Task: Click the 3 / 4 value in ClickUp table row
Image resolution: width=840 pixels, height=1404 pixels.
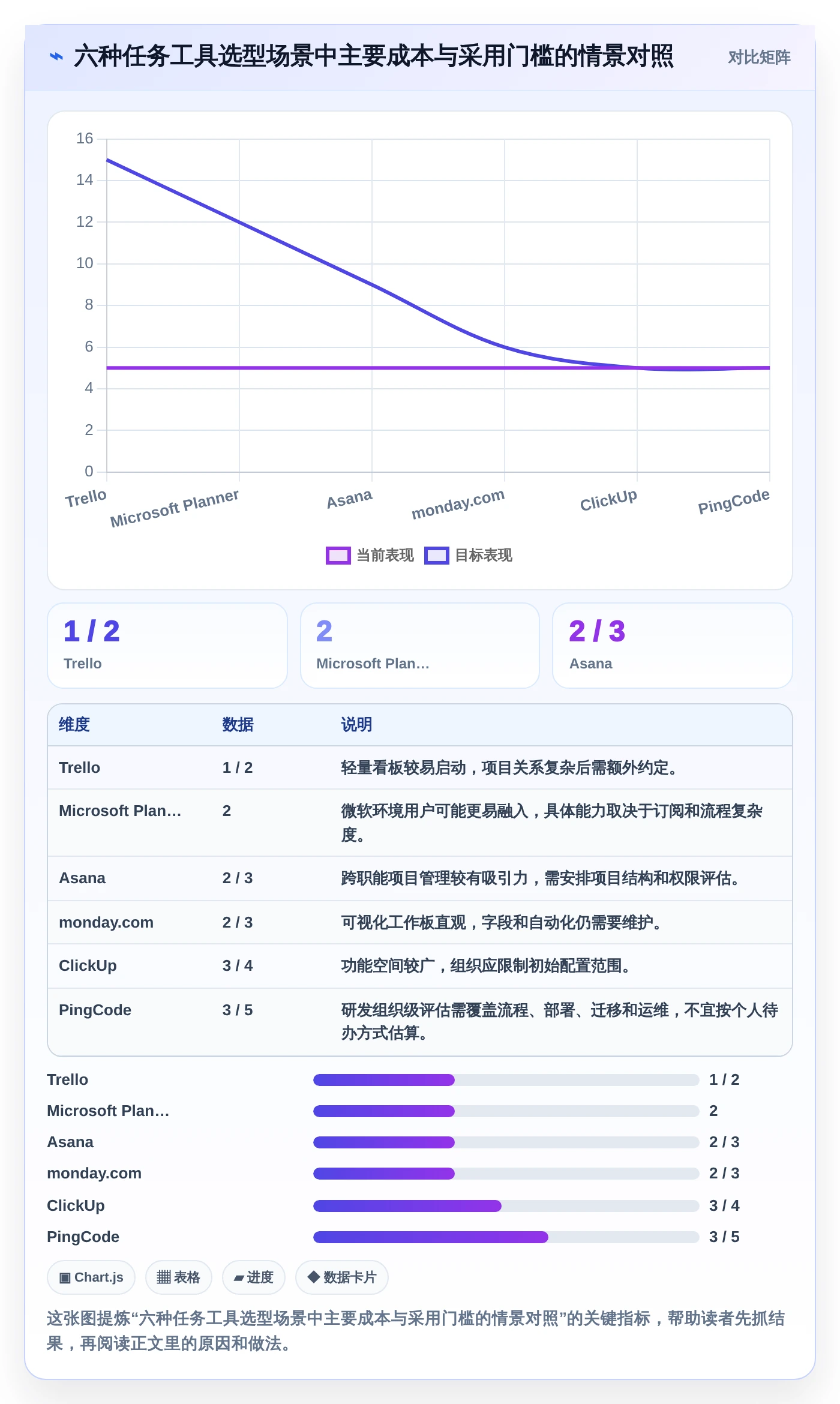Action: (238, 966)
